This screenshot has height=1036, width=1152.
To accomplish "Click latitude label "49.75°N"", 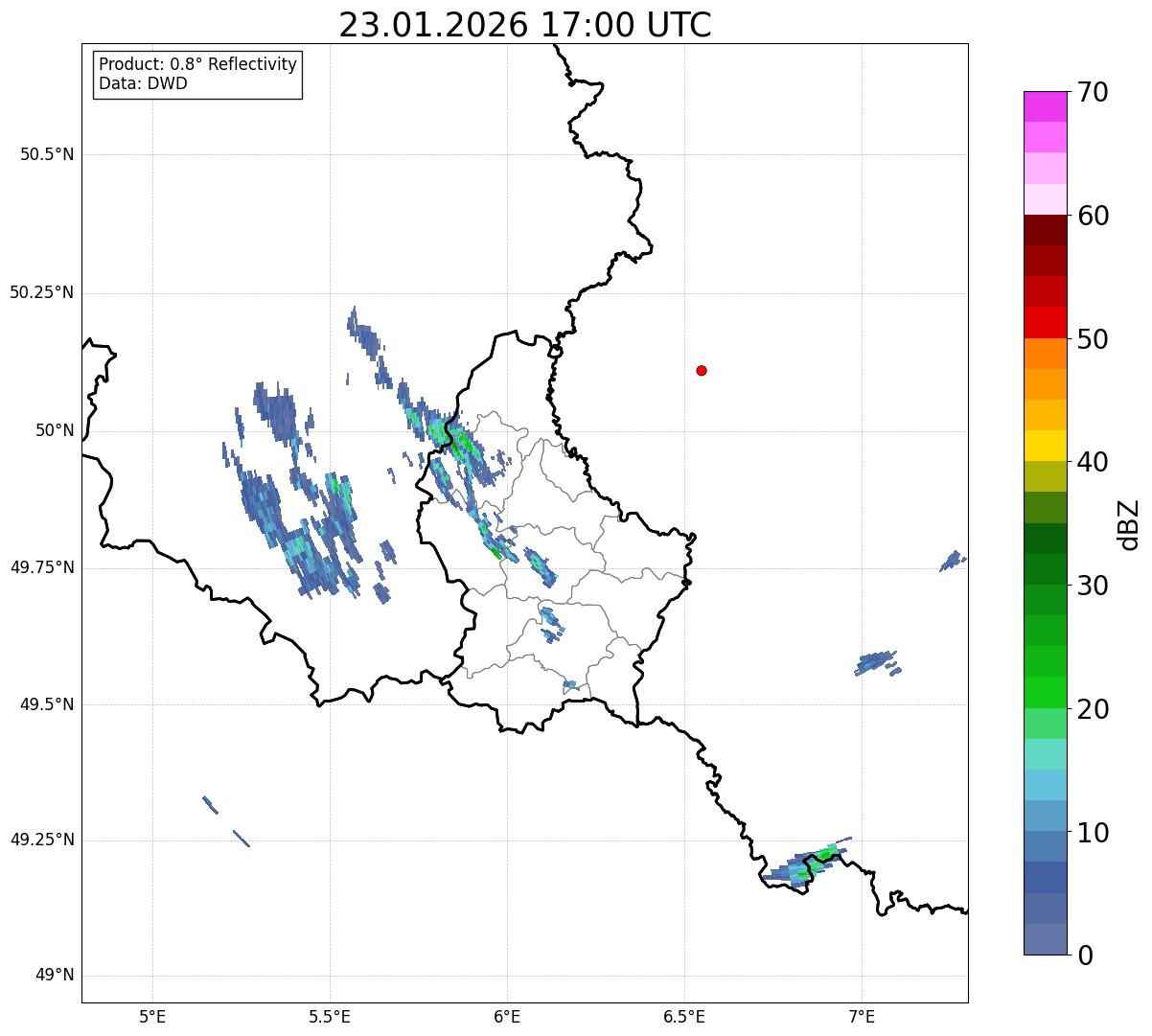I will (41, 567).
